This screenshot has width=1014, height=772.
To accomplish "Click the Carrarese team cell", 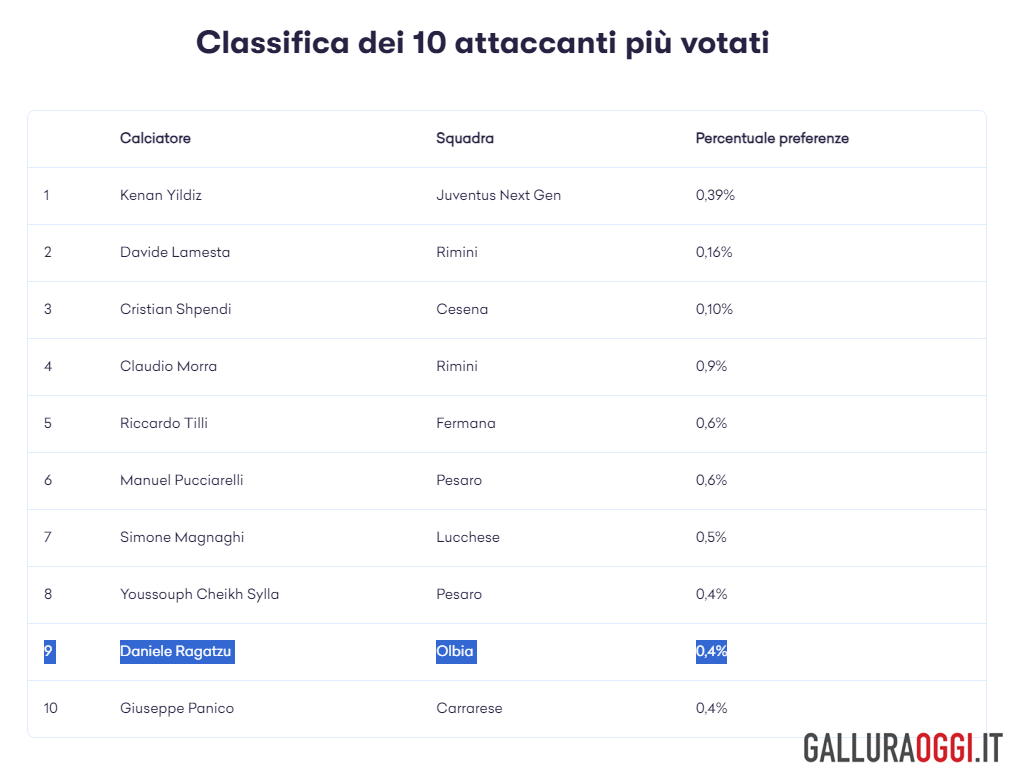I will (469, 708).
